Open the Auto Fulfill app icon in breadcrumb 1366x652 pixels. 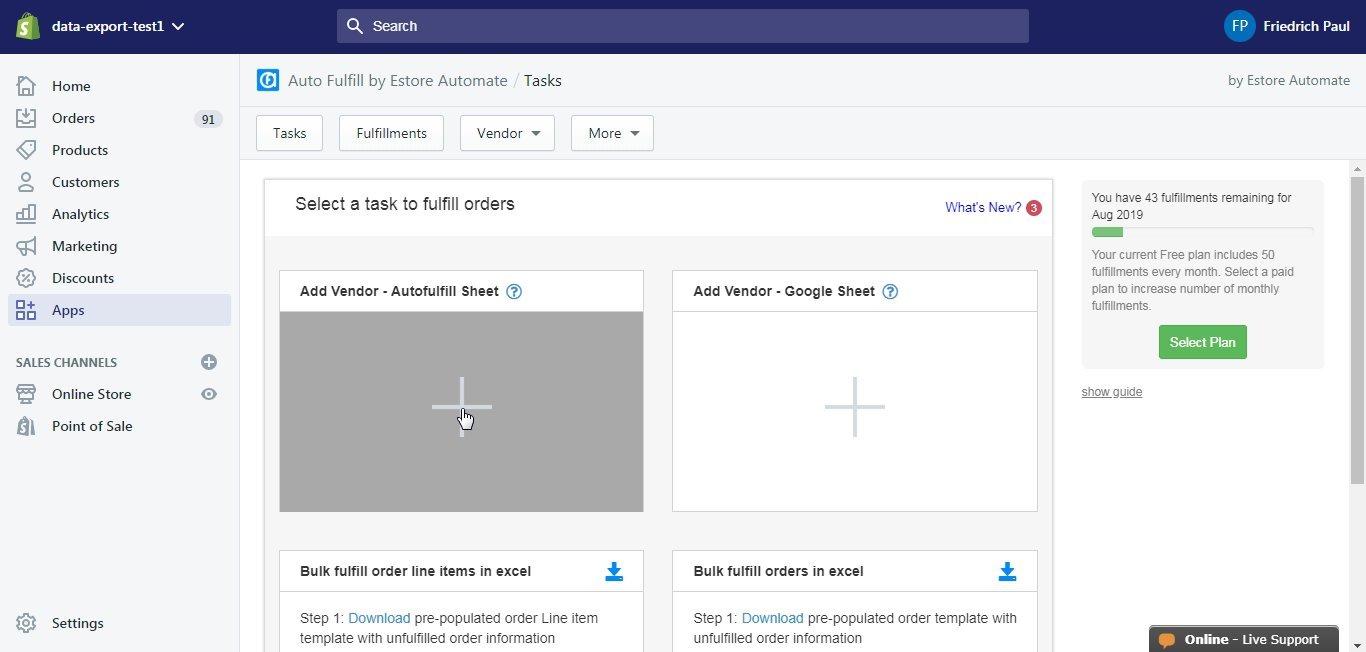click(x=267, y=80)
